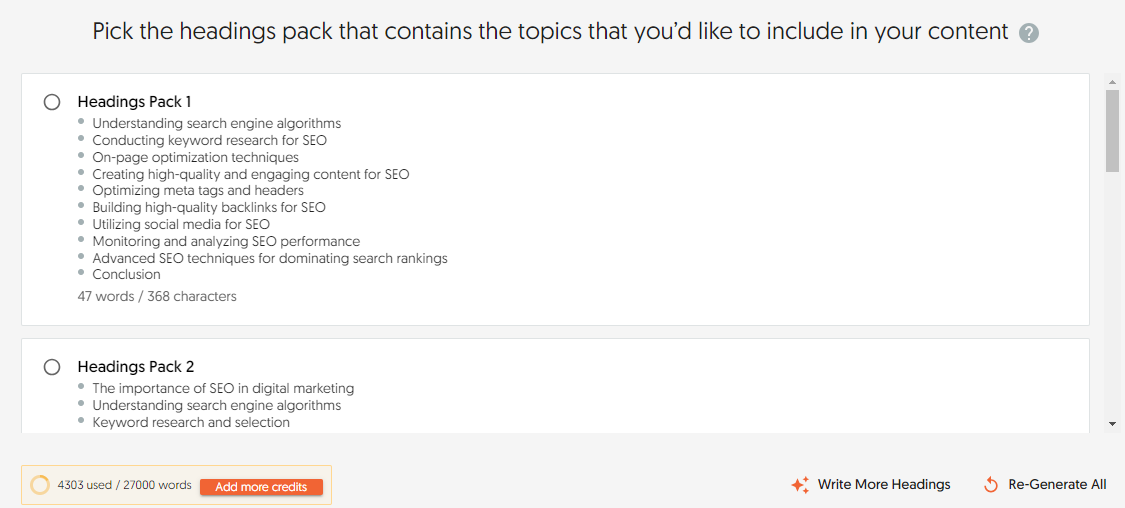The width and height of the screenshot is (1125, 508).
Task: Click the Add more credits button
Action: (x=261, y=487)
